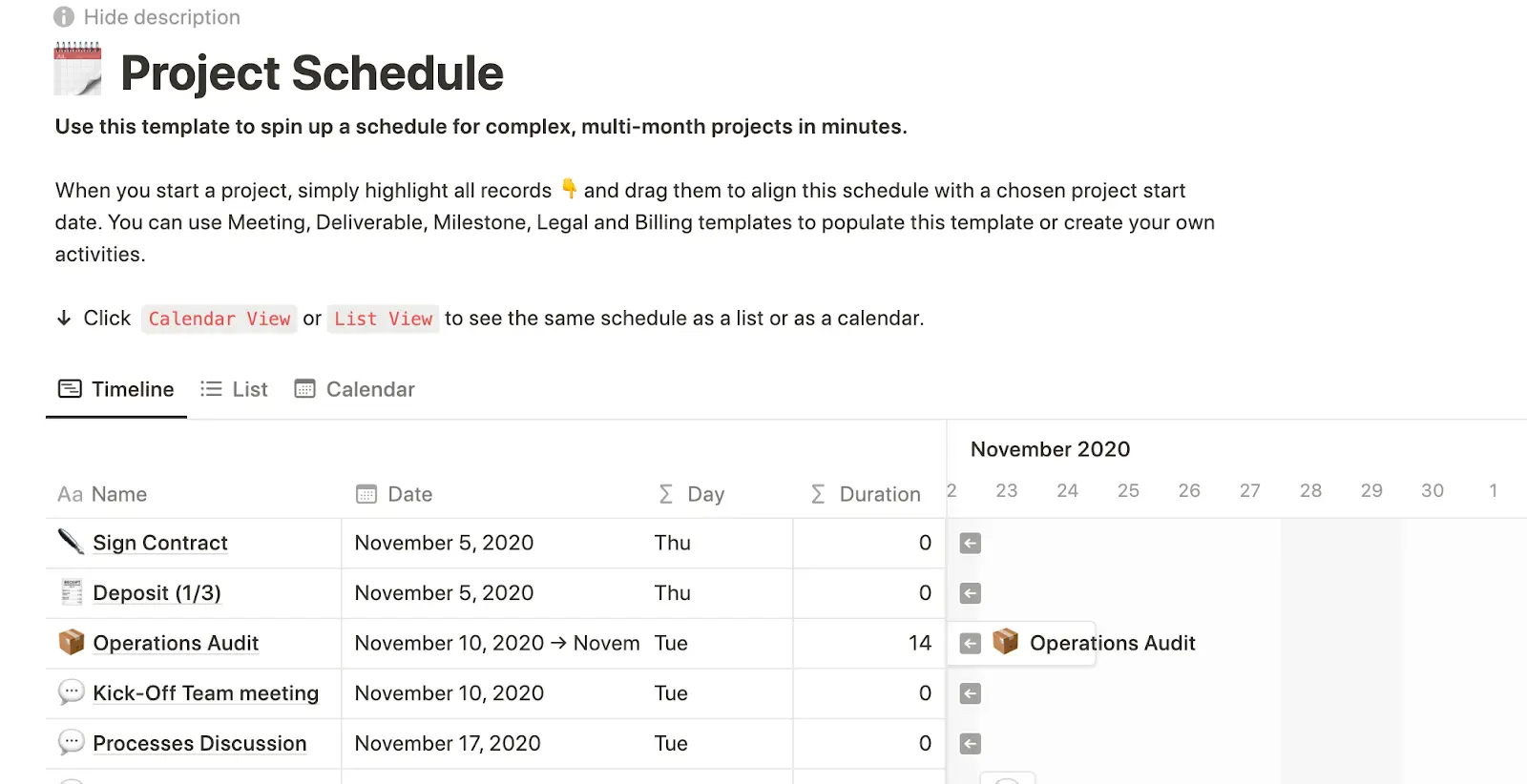Click the calendar icon in the Date header
This screenshot has width=1527, height=784.
pos(366,494)
